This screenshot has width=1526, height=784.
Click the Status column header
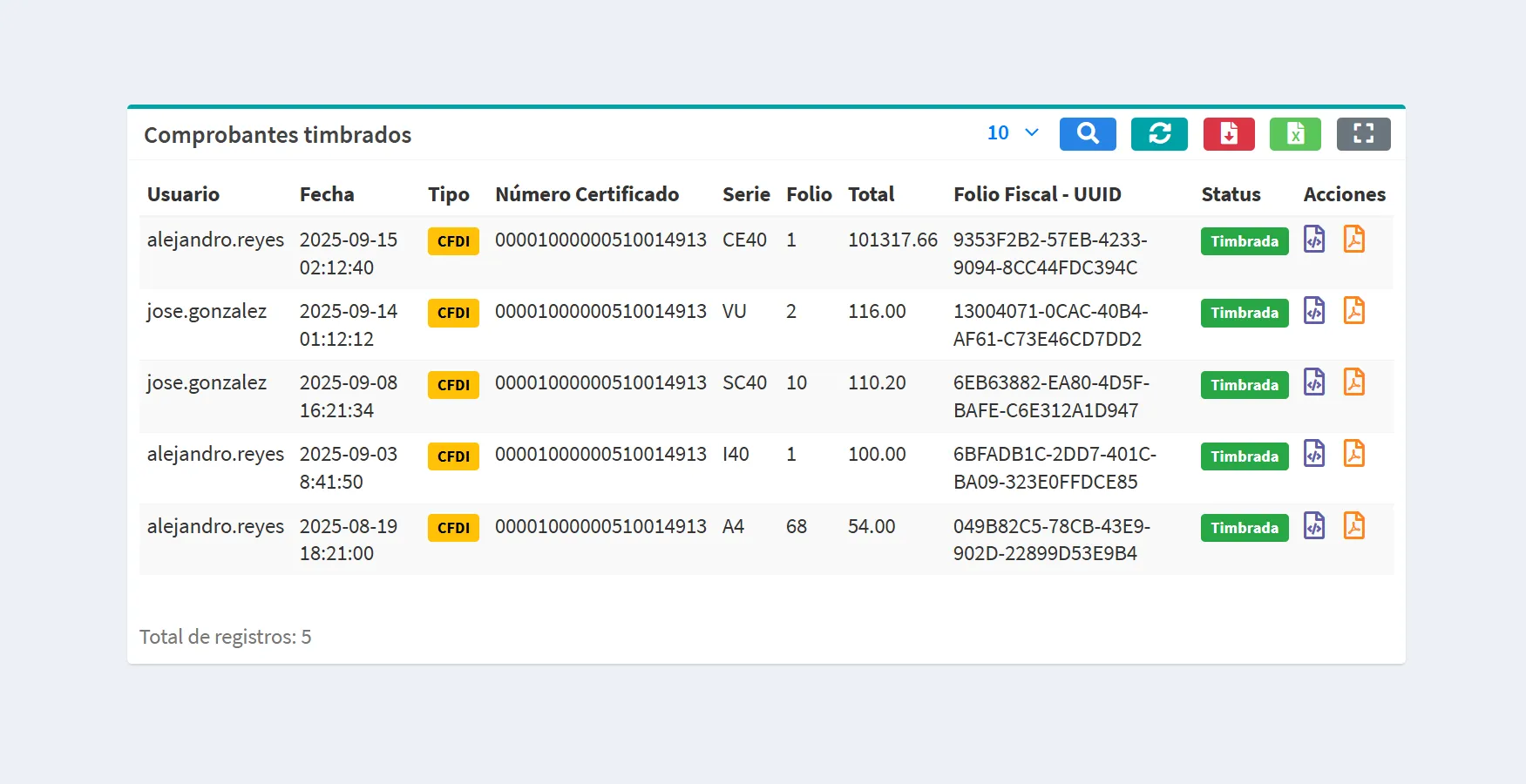[x=1231, y=194]
